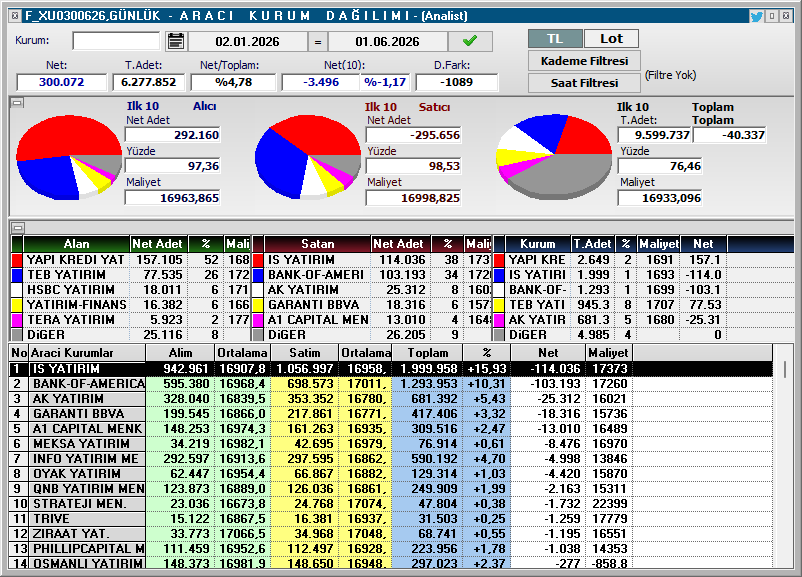
Task: Click the red swatch beside IS YATIRIM seller
Action: [258, 260]
